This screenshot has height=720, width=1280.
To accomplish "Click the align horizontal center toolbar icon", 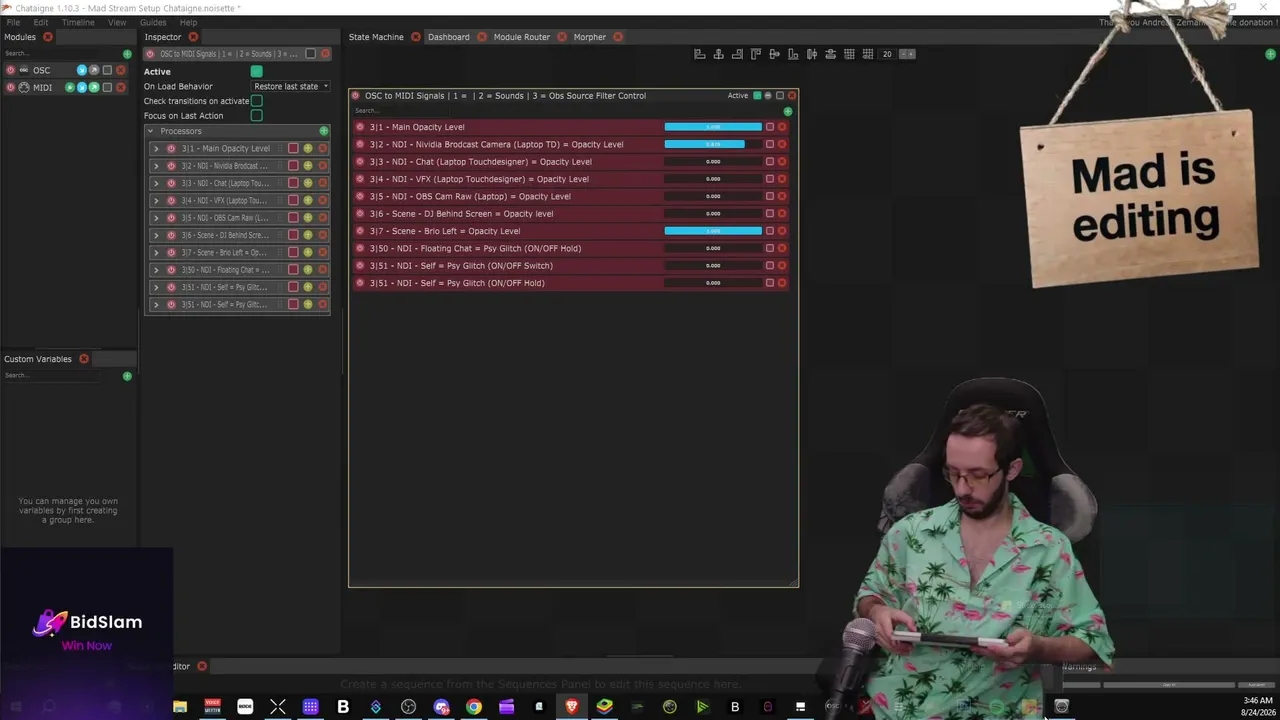I will [x=718, y=54].
